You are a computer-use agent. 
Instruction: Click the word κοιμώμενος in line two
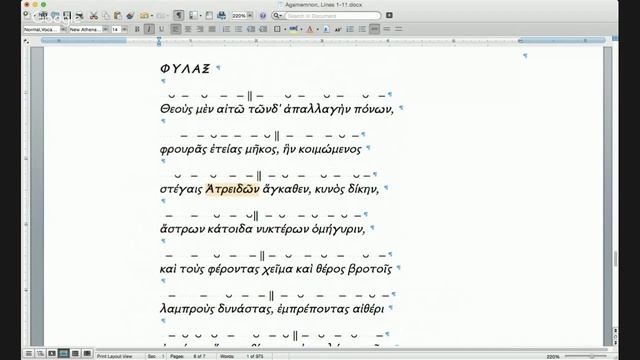pyautogui.click(x=330, y=149)
